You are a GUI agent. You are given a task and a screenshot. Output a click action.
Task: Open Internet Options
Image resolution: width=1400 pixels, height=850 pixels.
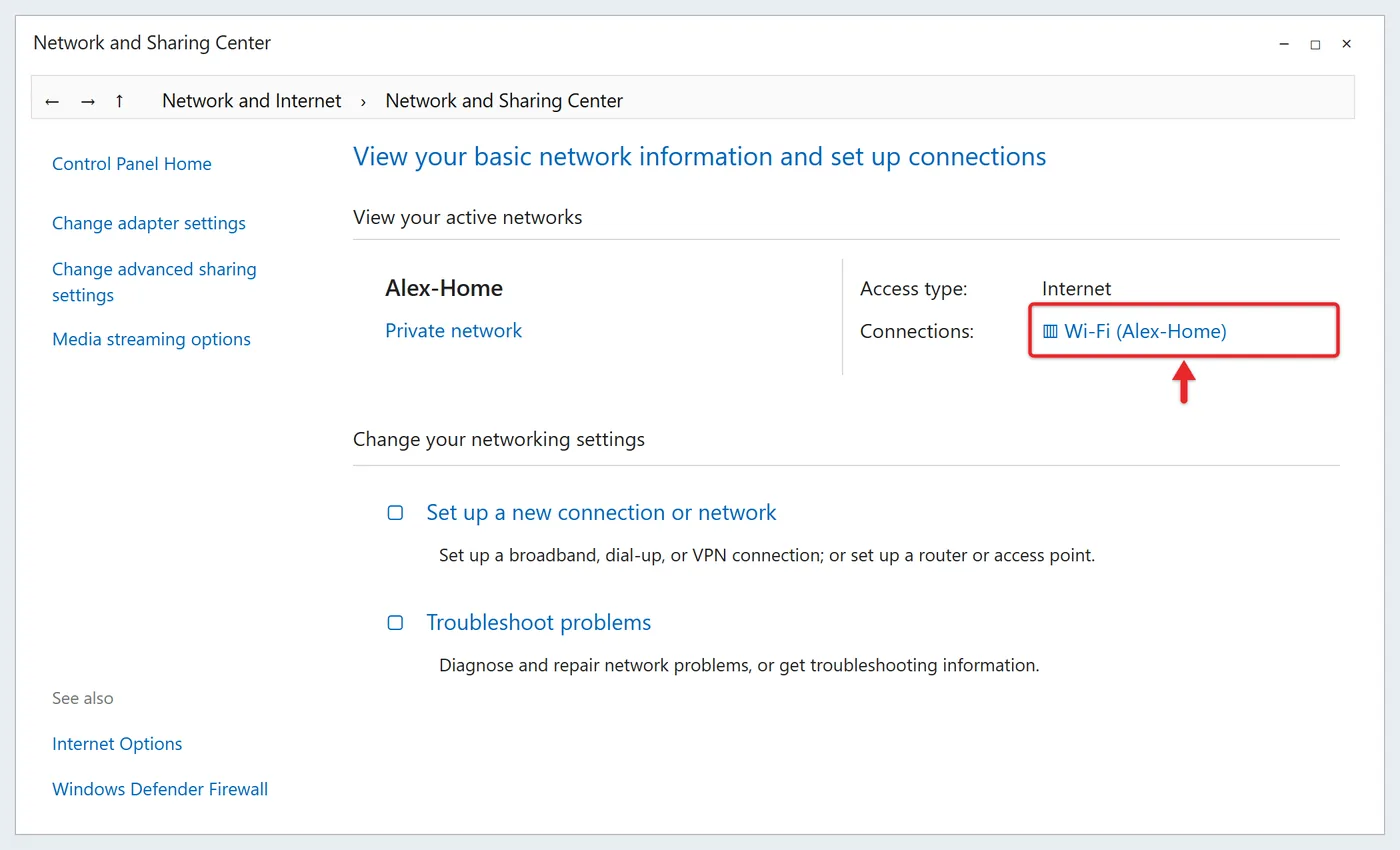[x=117, y=744]
